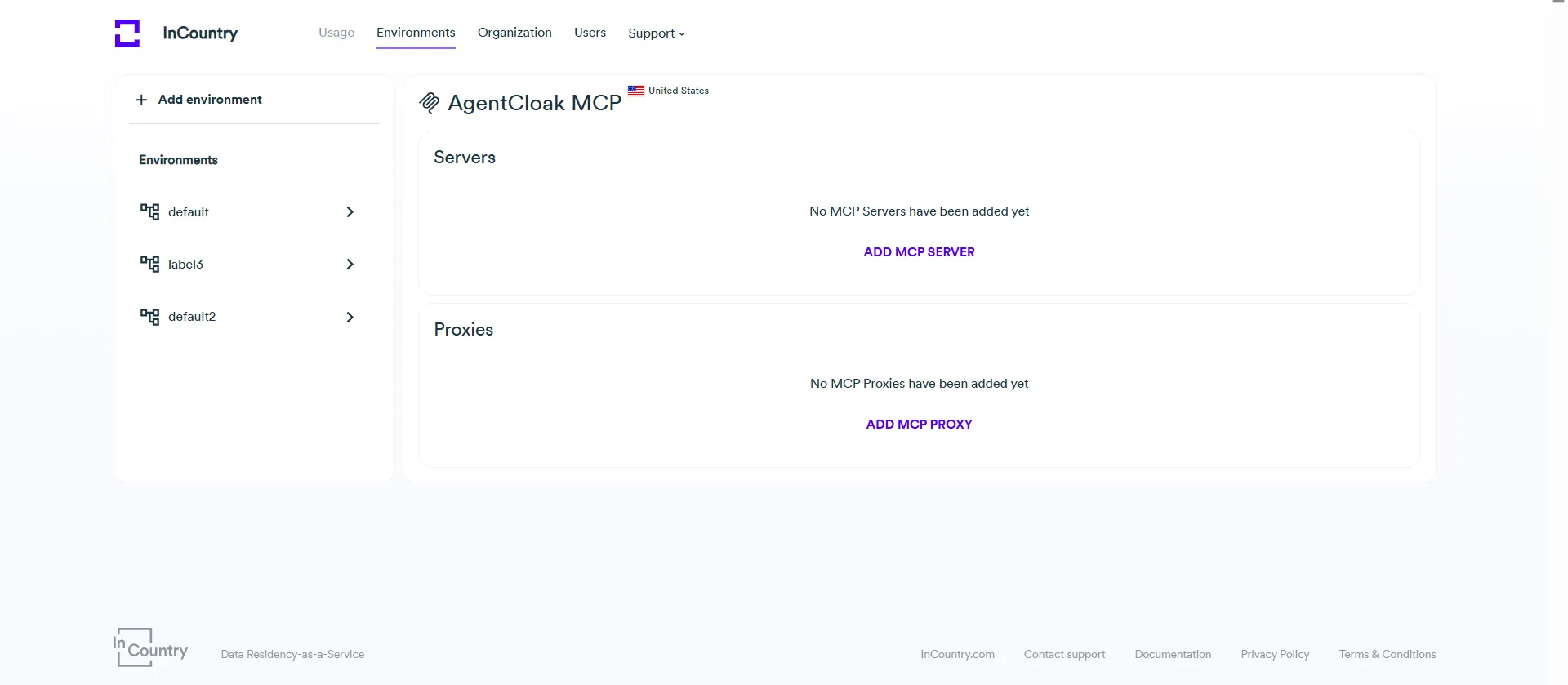The image size is (1568, 685).
Task: Follow the Privacy Policy footer link
Action: [1275, 655]
